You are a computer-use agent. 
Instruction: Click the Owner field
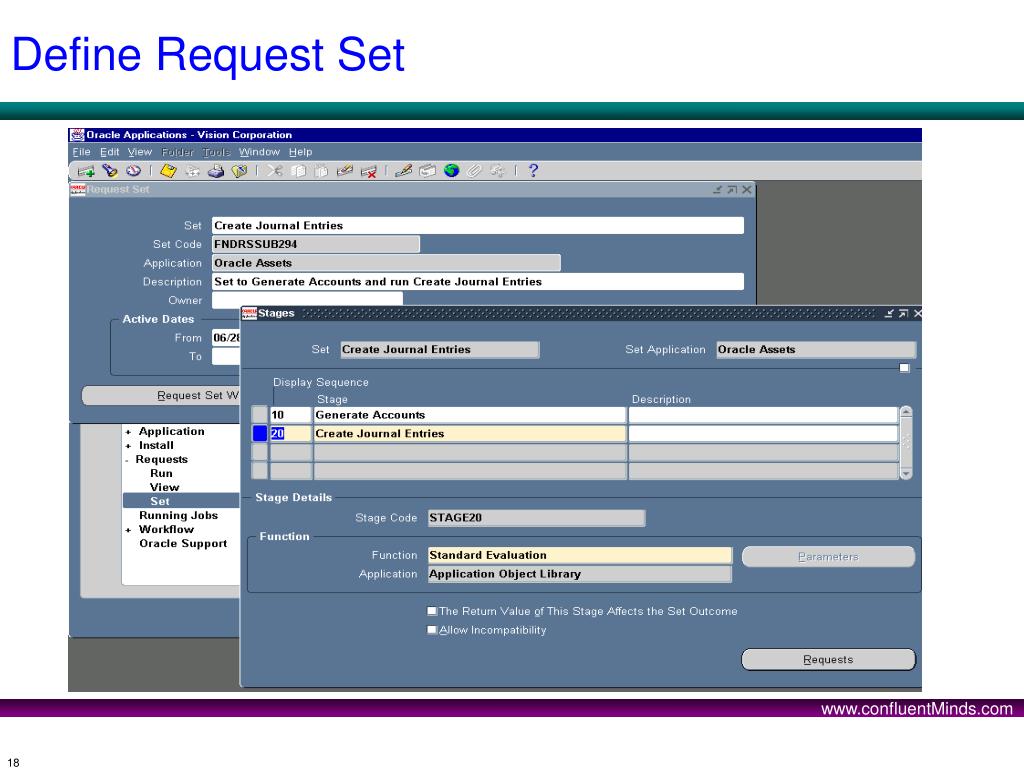point(307,300)
